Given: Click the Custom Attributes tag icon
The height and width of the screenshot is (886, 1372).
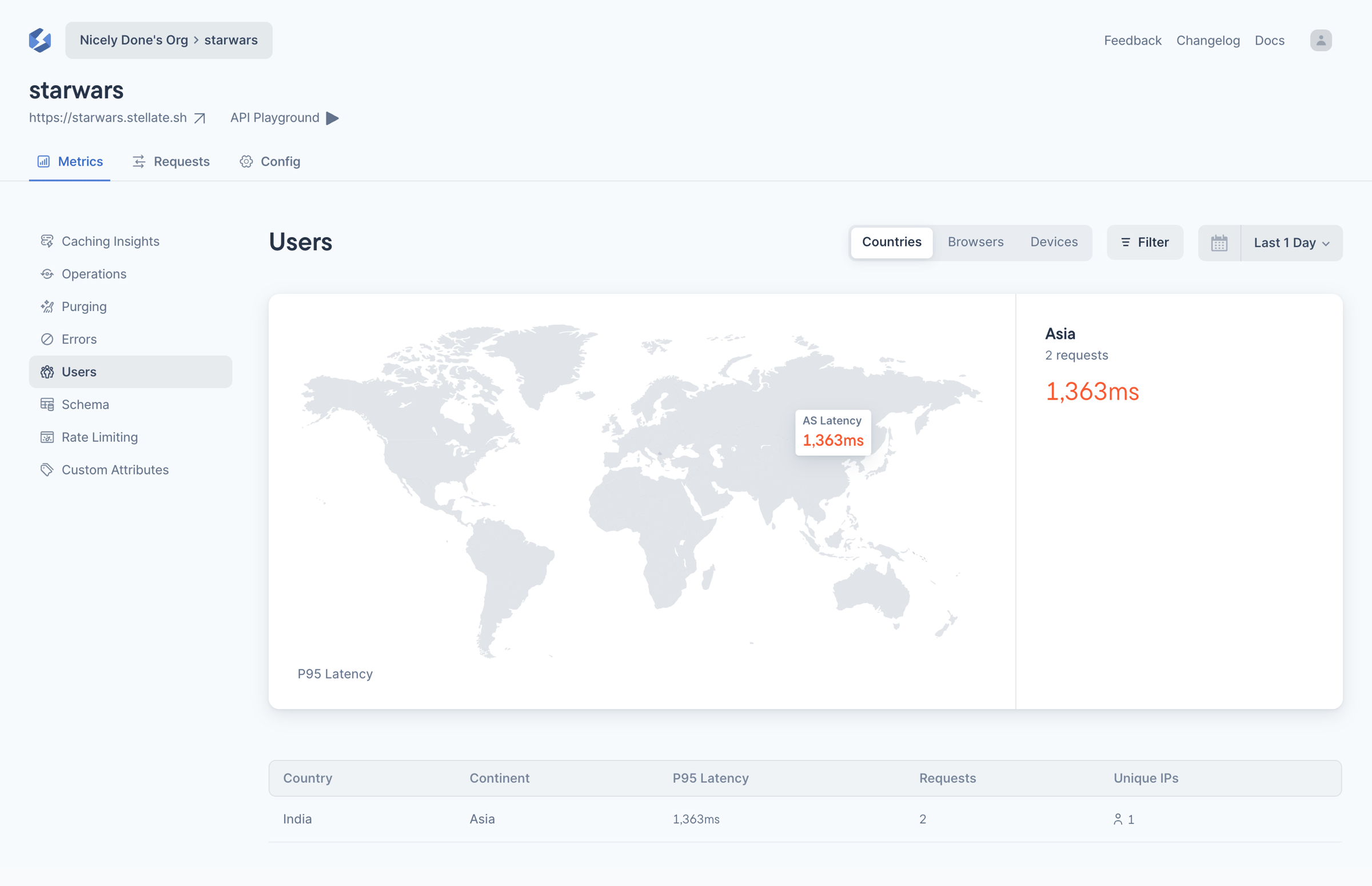Looking at the screenshot, I should pos(47,470).
